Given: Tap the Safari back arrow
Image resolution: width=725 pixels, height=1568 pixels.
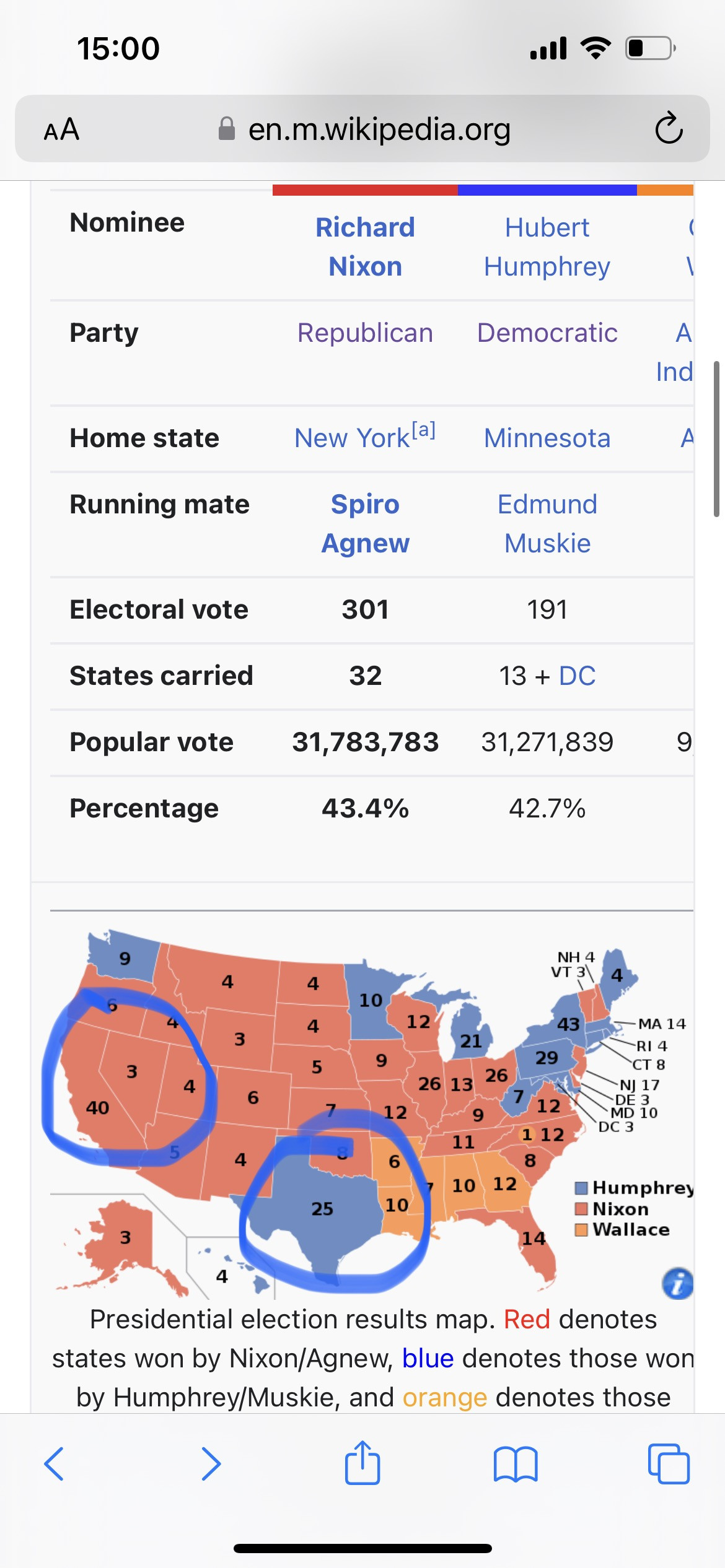Looking at the screenshot, I should [x=54, y=1464].
